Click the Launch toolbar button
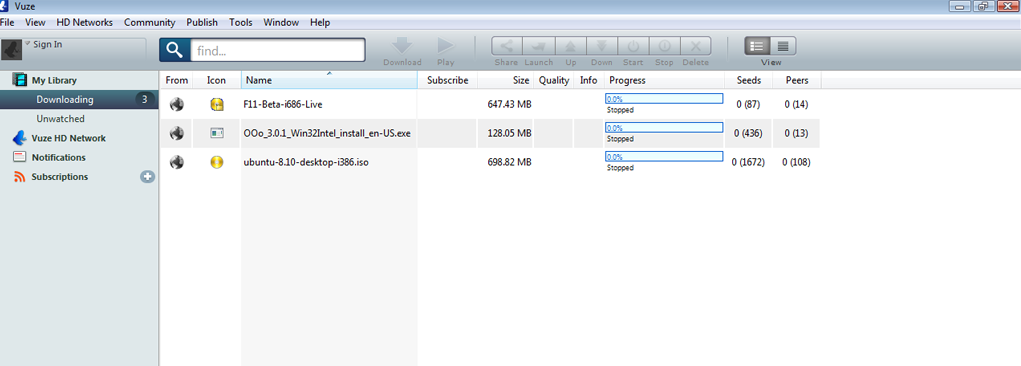Image resolution: width=1021 pixels, height=366 pixels. [538, 46]
